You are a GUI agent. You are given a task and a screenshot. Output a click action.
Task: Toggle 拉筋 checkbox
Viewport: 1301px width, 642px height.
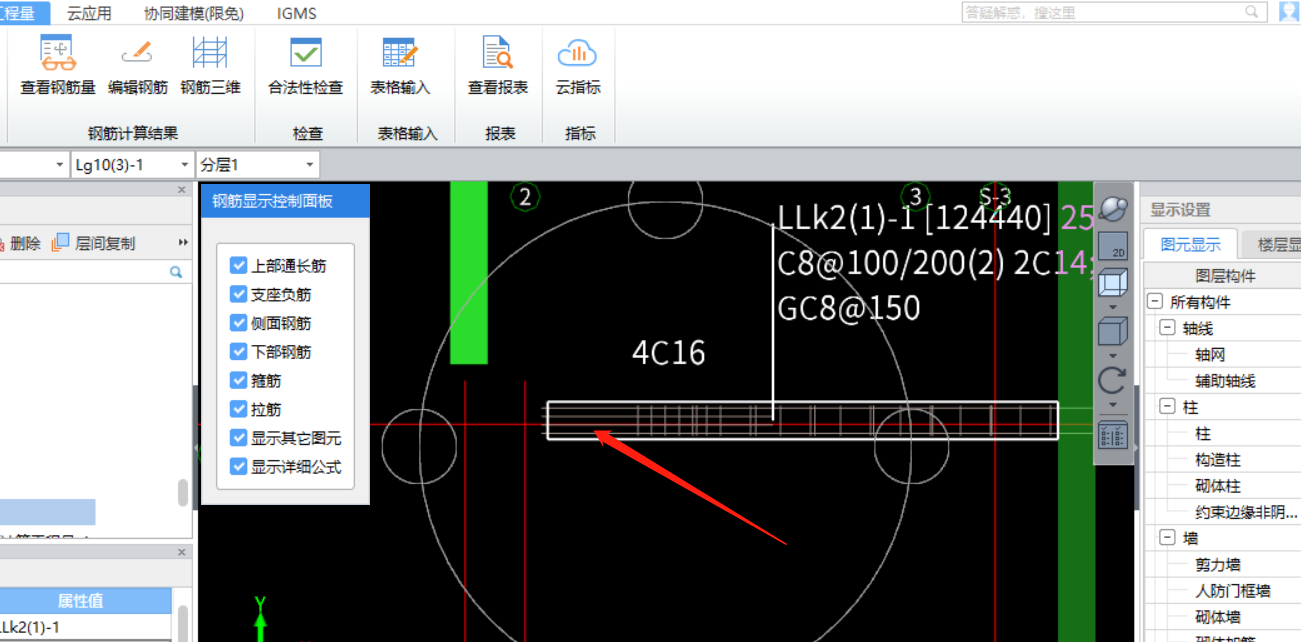(x=238, y=408)
